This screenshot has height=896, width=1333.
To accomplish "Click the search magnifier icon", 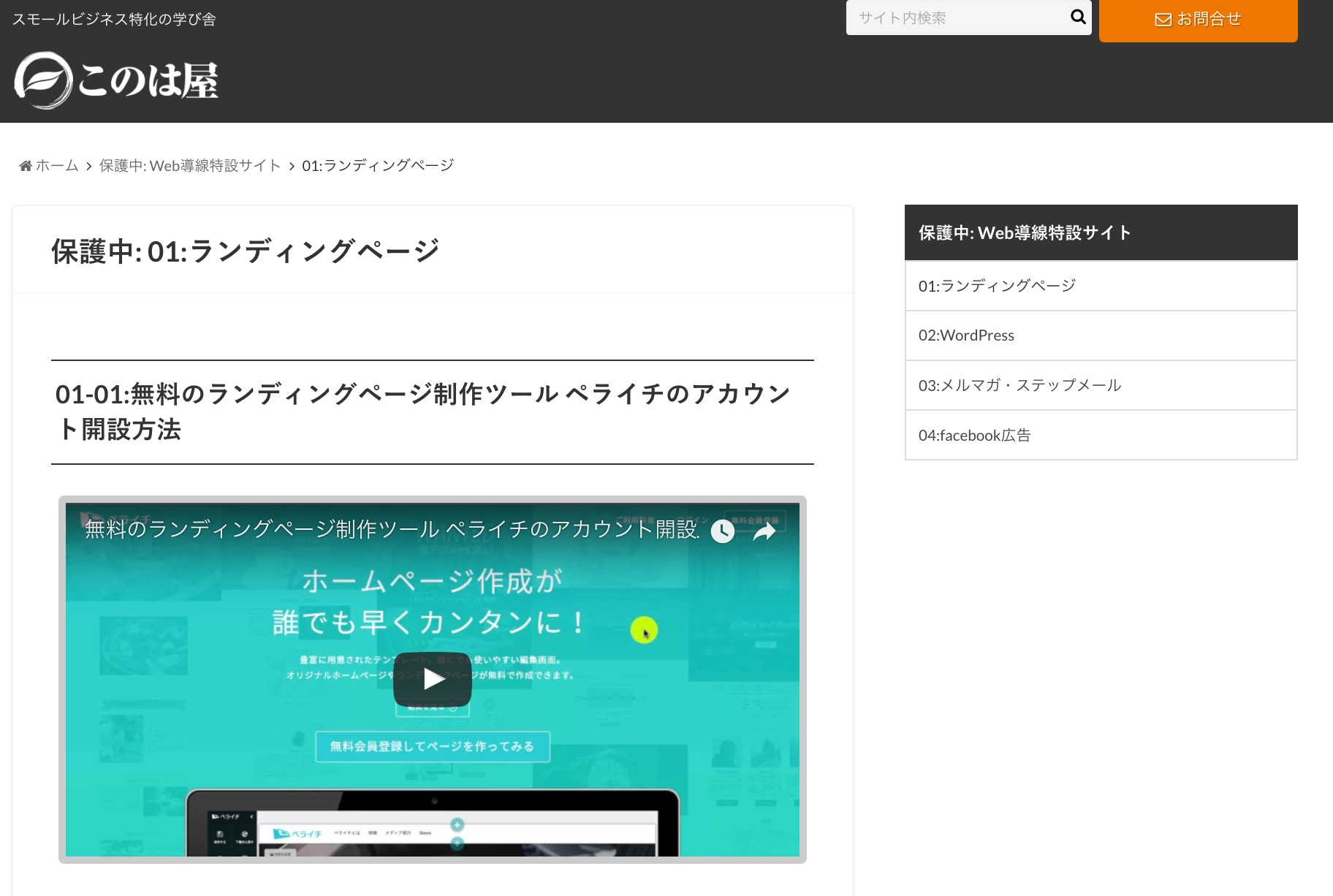I will 1078,17.
